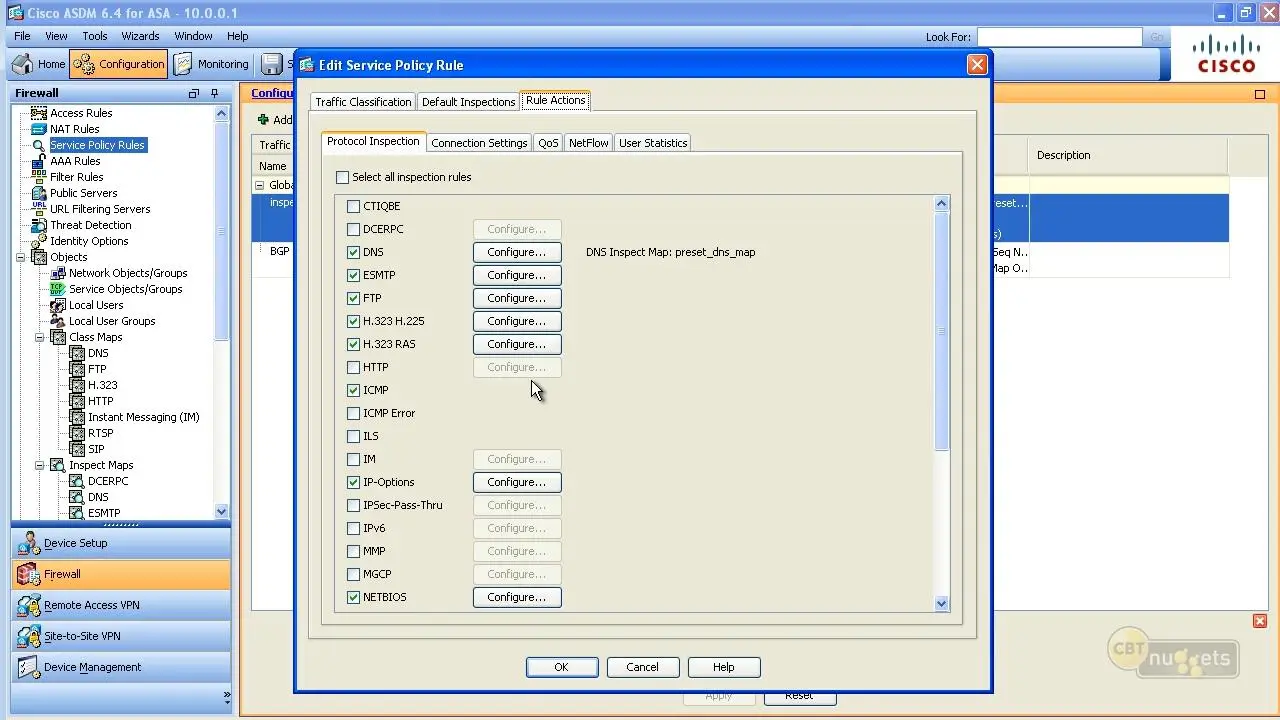Select the DCERPC inspect map

(x=108, y=481)
